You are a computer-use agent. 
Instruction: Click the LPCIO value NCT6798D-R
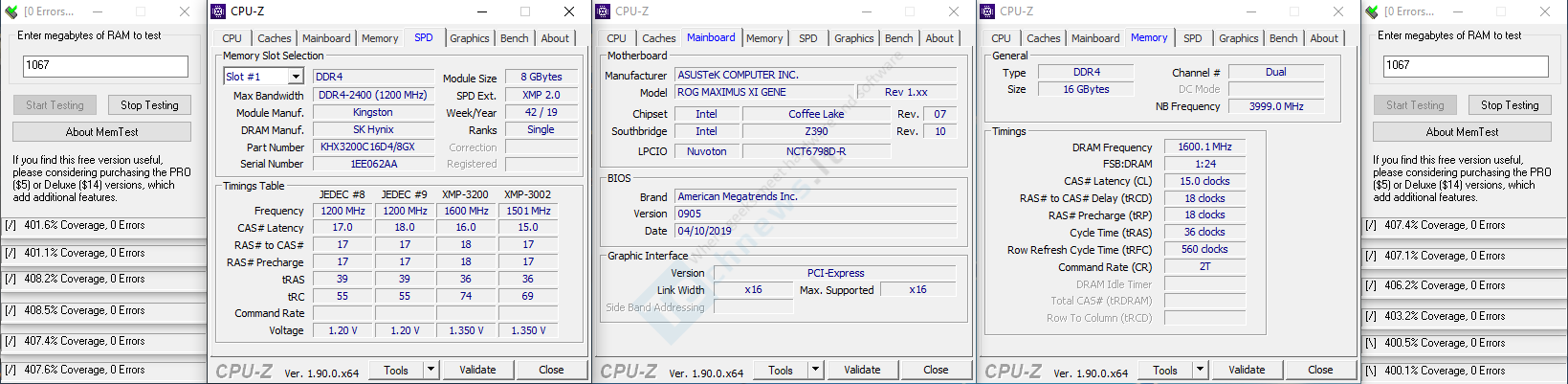click(x=816, y=151)
